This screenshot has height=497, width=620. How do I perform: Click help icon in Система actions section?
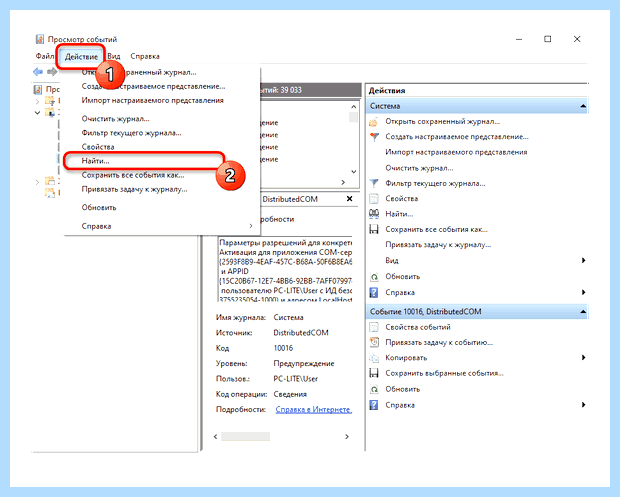(x=374, y=293)
